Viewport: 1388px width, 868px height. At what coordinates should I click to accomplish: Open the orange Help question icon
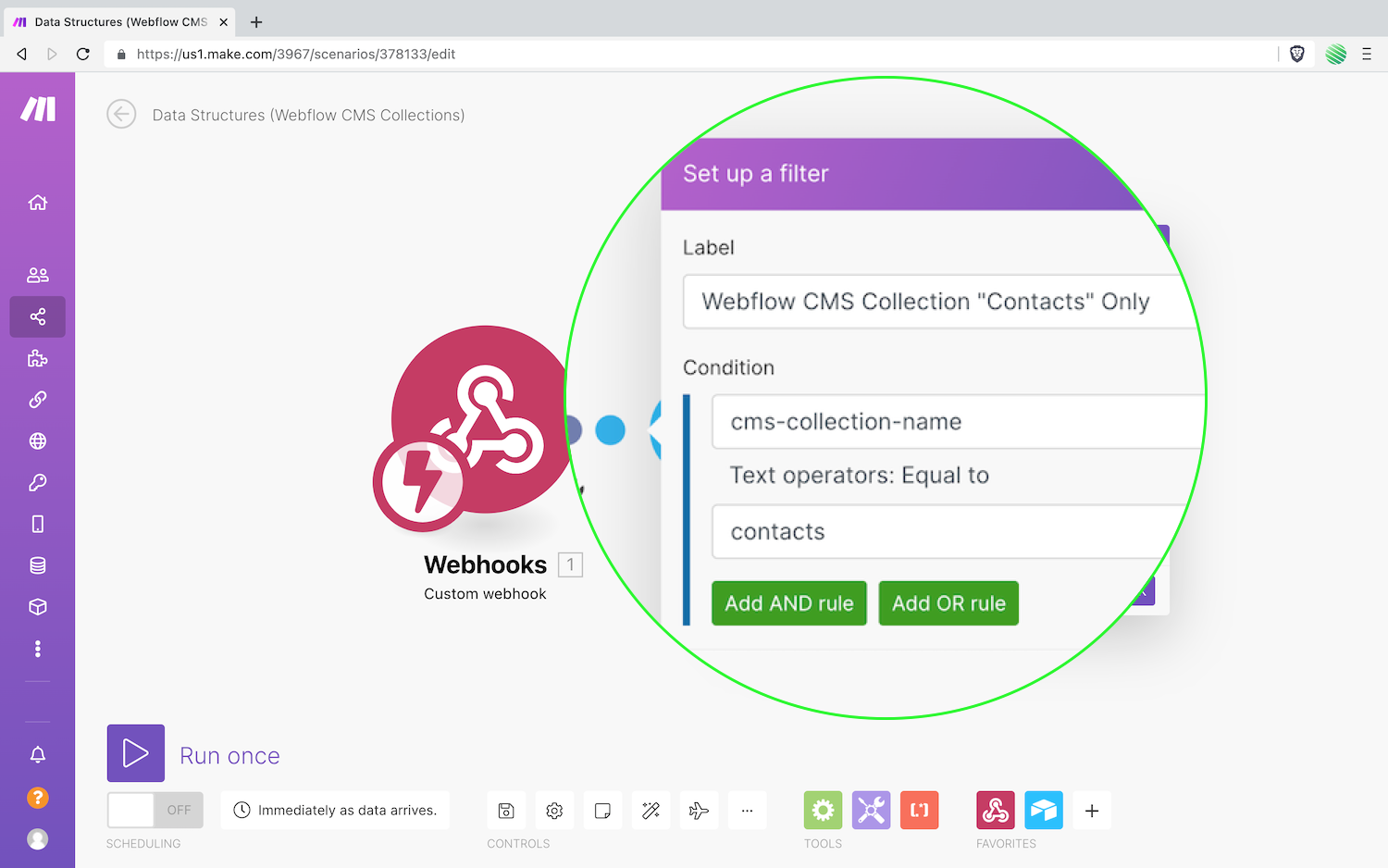[x=38, y=798]
